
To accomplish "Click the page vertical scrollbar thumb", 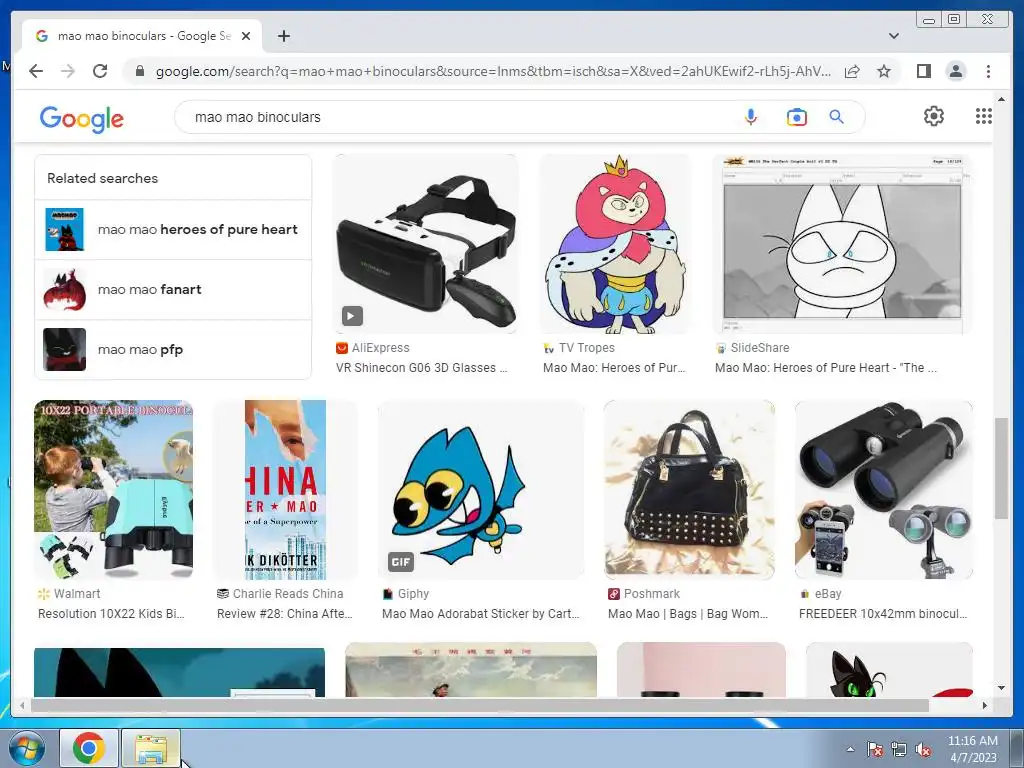I will click(x=1001, y=468).
